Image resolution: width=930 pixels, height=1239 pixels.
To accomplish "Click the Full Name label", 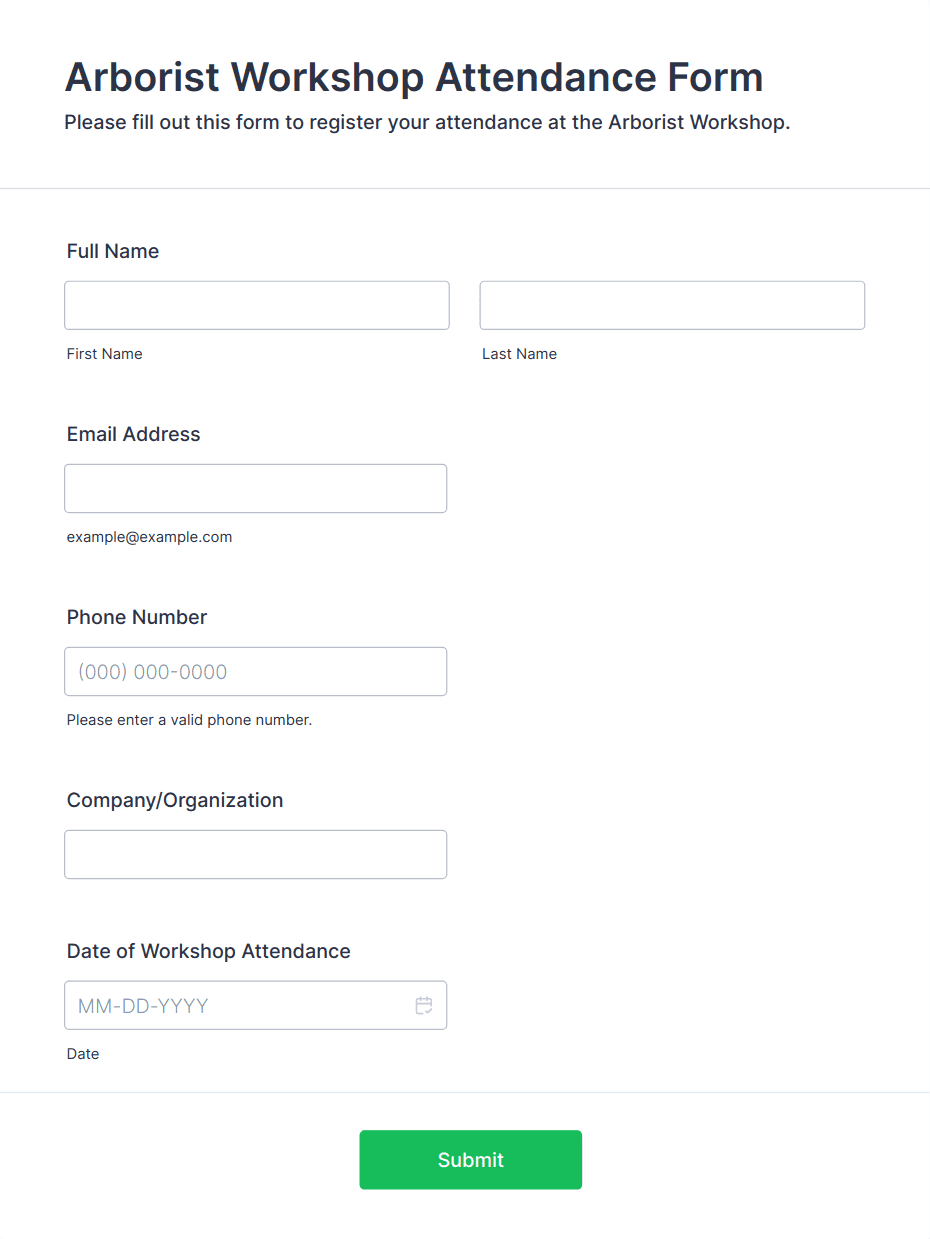I will pos(113,251).
